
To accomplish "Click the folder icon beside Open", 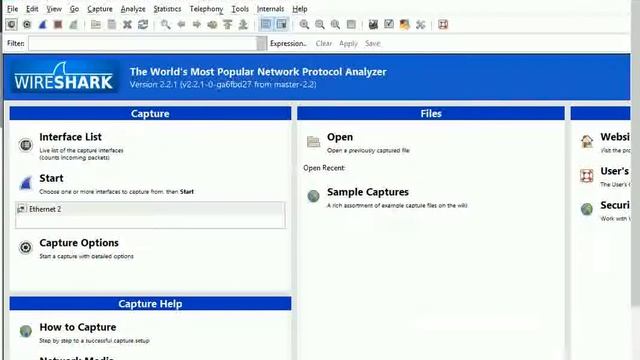I will tap(313, 142).
